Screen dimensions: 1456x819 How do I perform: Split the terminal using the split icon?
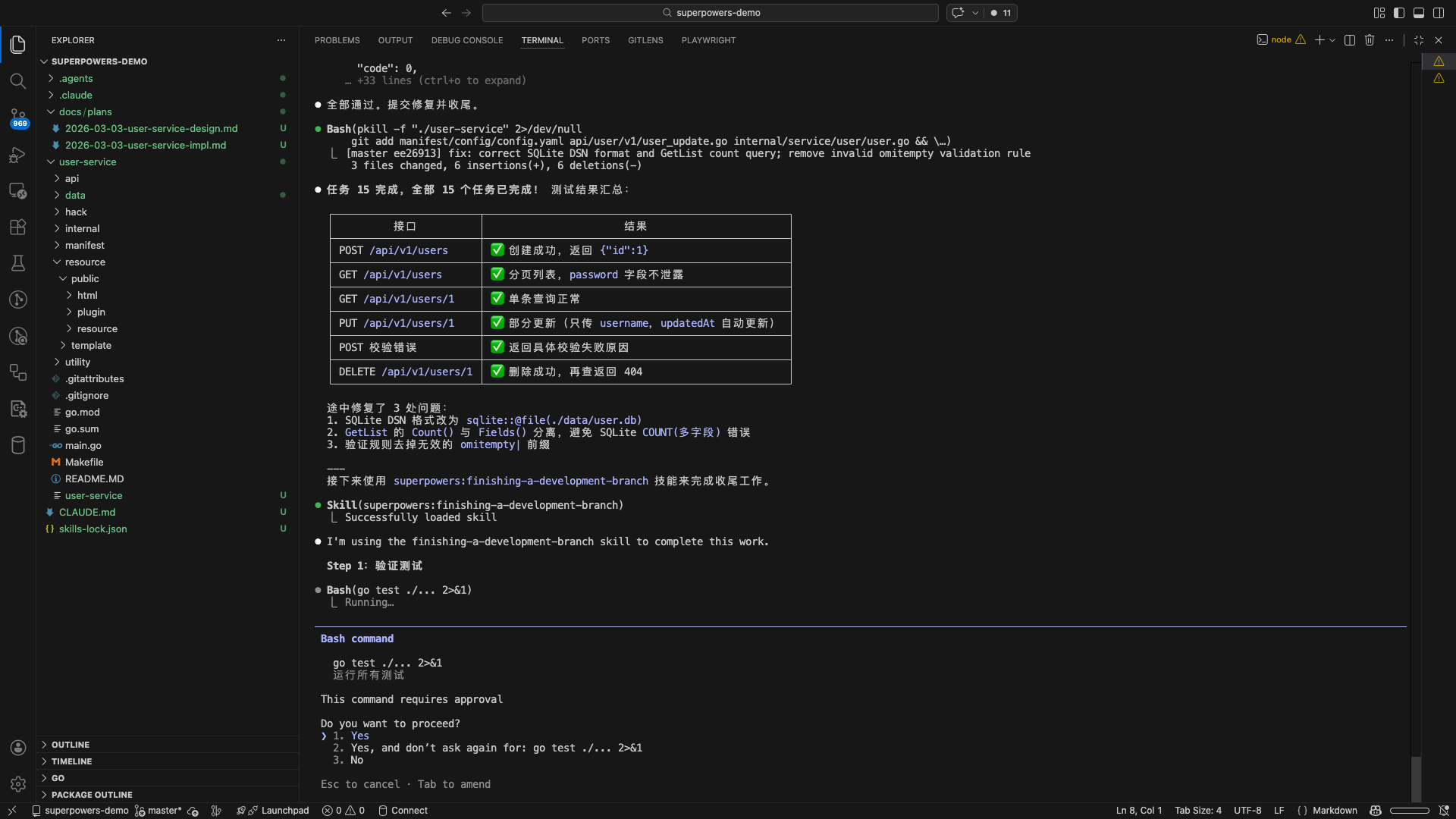pyautogui.click(x=1350, y=39)
